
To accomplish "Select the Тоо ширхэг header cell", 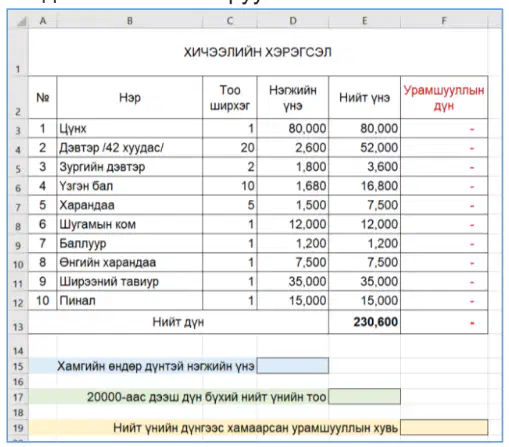I will coord(230,97).
